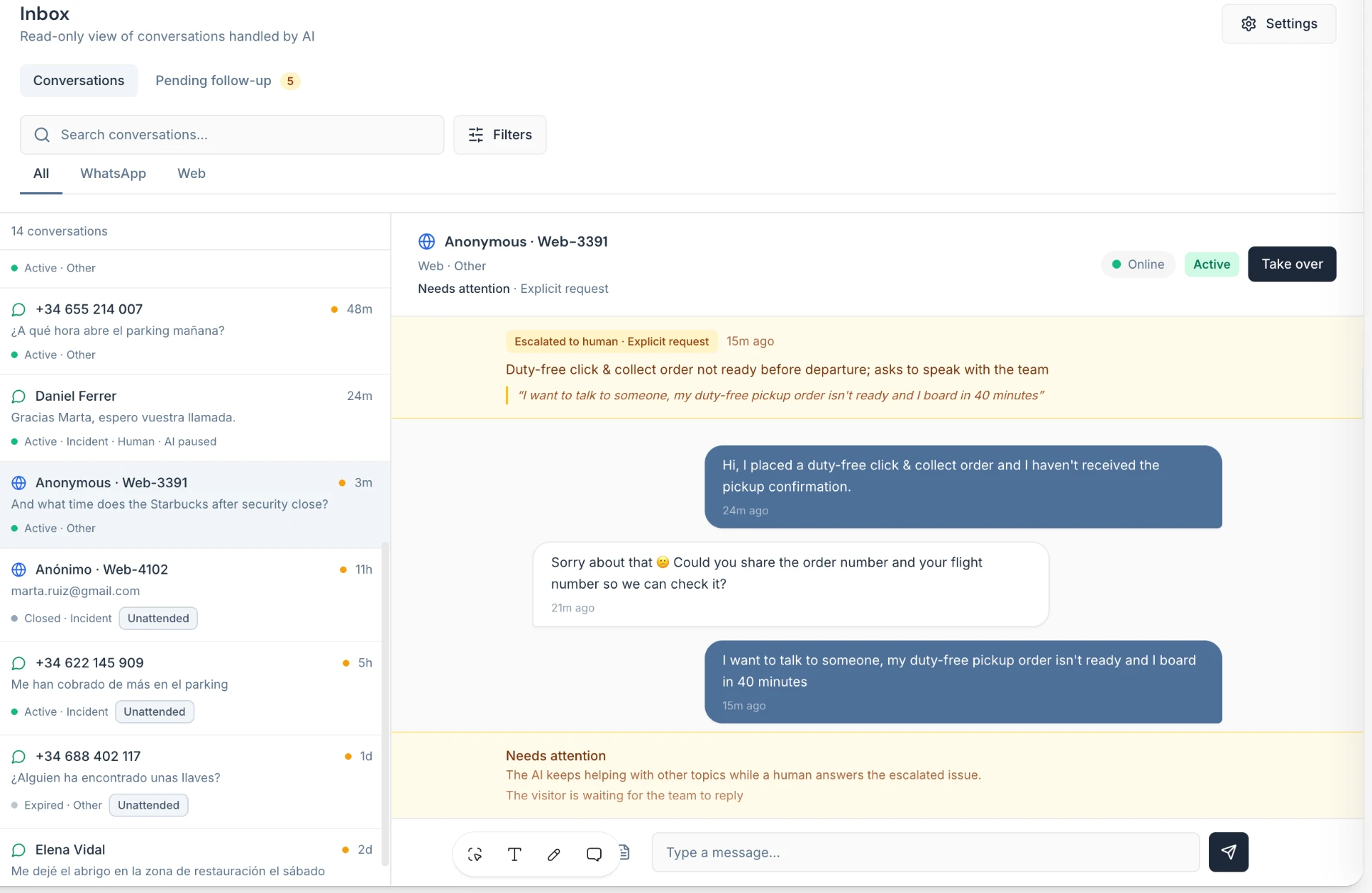Viewport: 1372px width, 893px height.
Task: Filter by the Web tab
Action: click(192, 174)
